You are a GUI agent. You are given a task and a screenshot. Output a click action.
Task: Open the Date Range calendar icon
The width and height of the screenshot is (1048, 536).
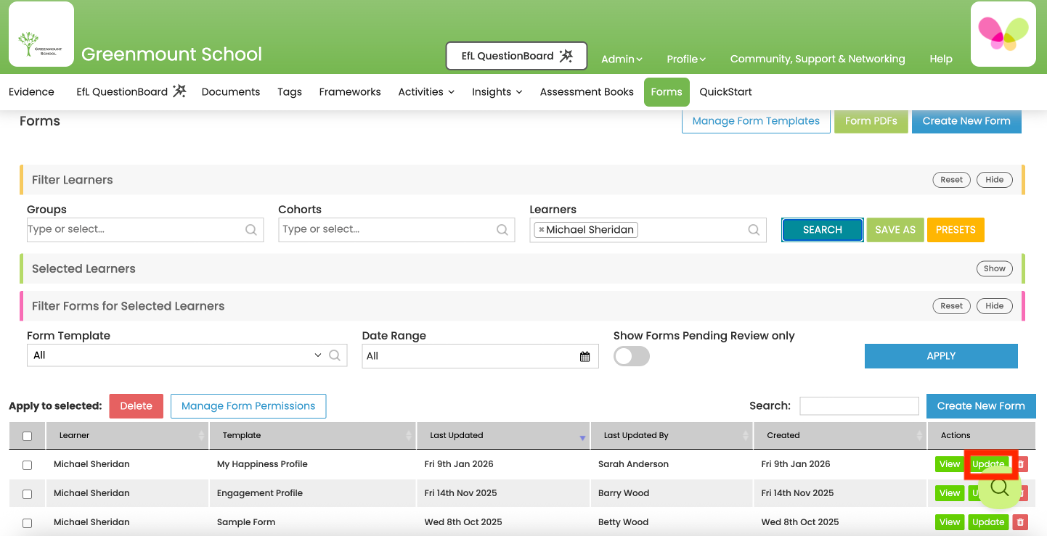585,356
